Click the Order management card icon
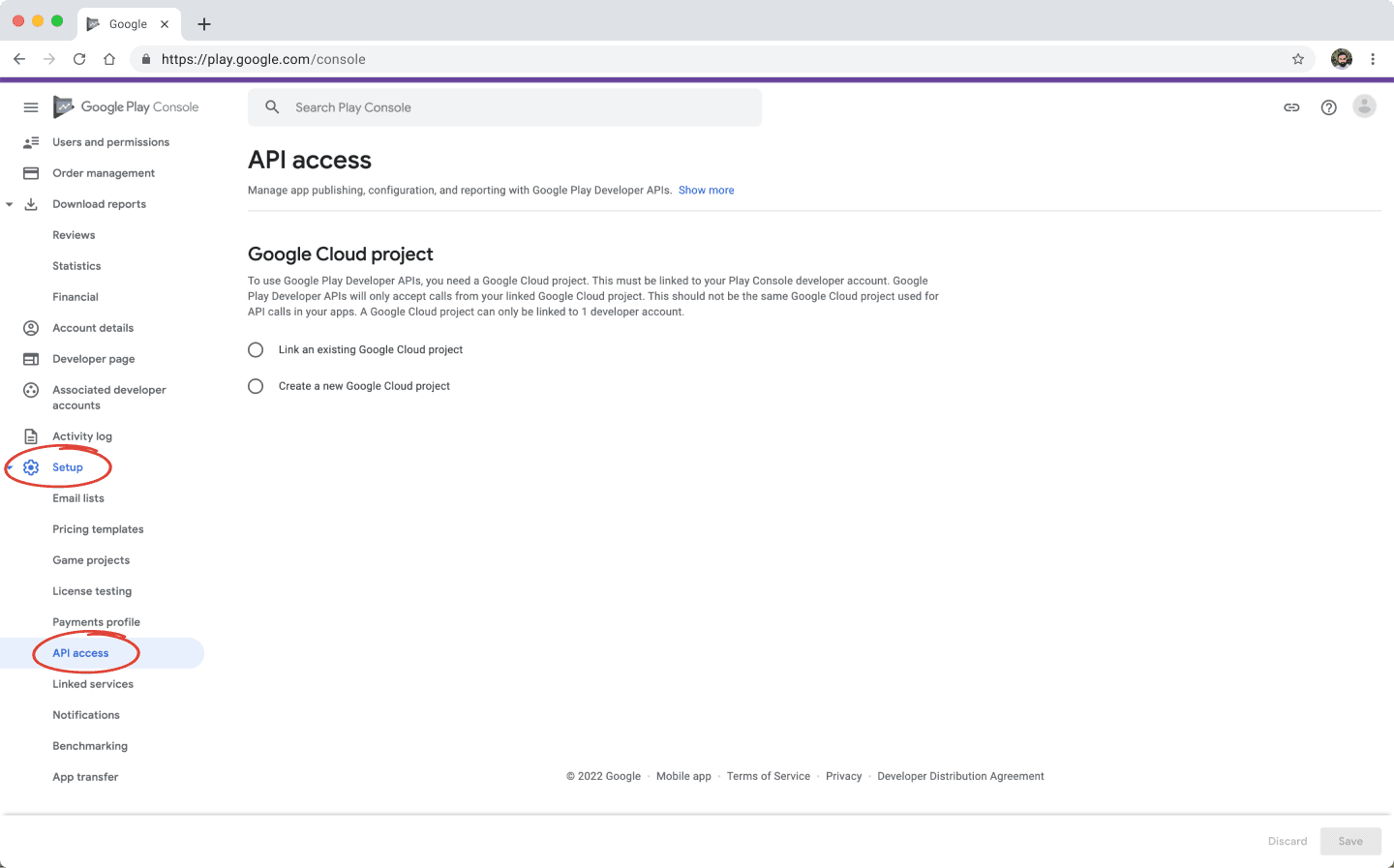 31,173
